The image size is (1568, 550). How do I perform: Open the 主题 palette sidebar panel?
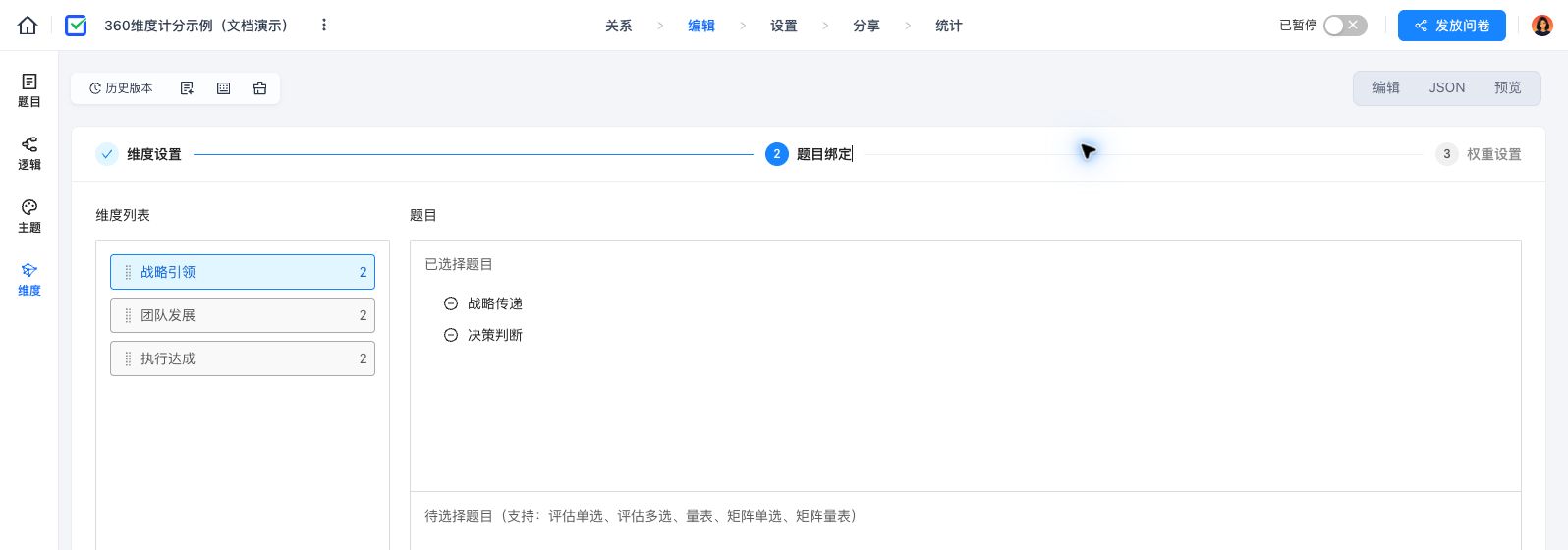29,216
